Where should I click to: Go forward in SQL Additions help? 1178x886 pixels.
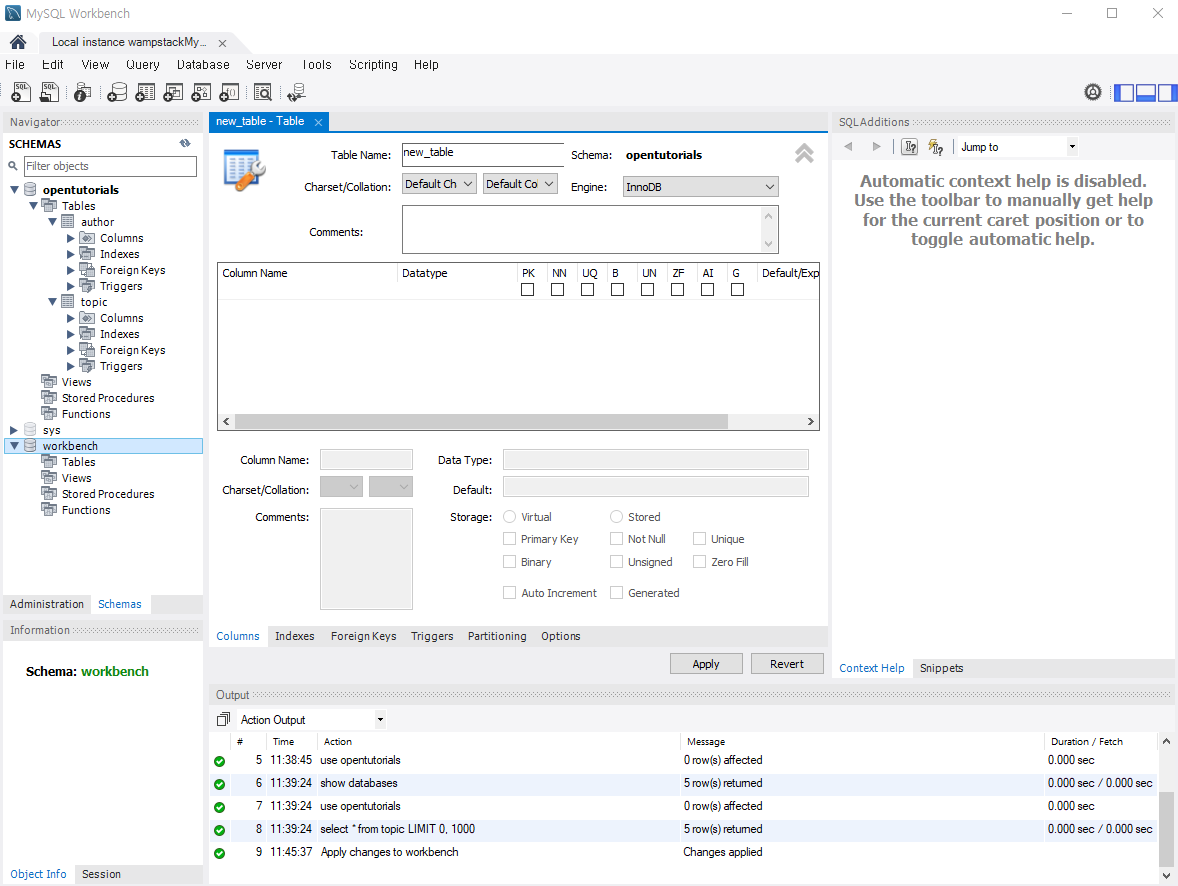[876, 147]
